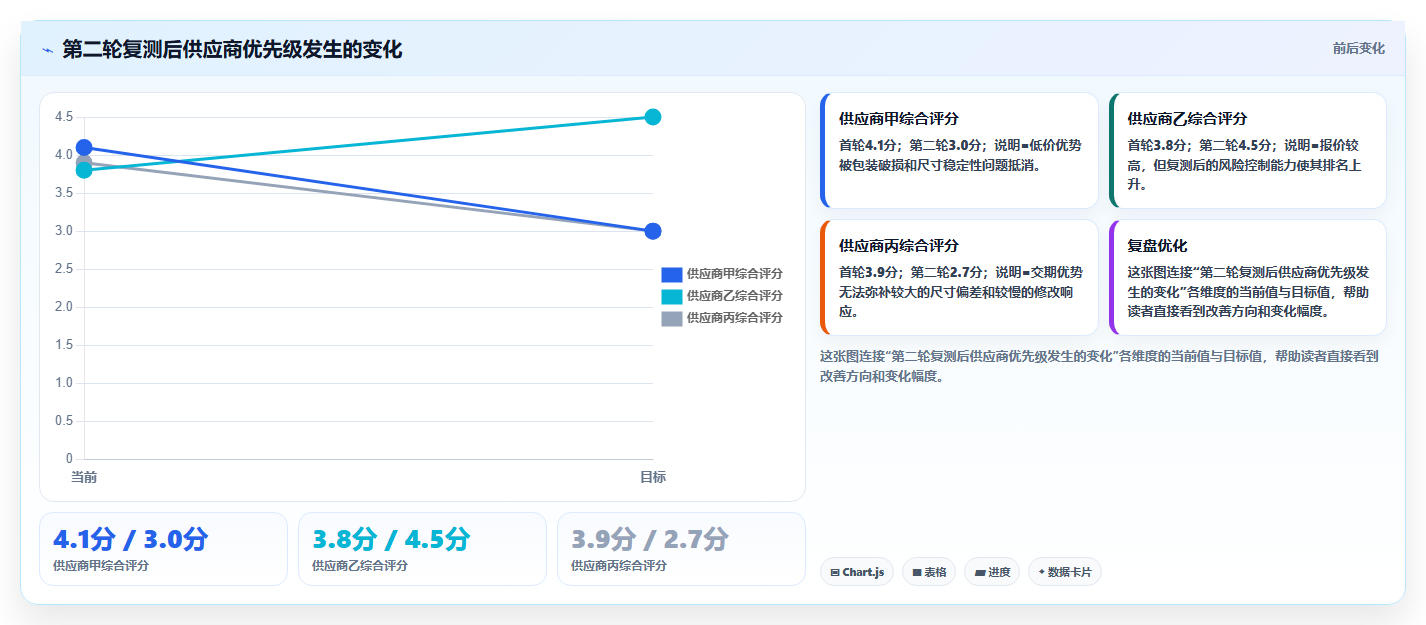Open the 供应商丙综合评分 description card
The height and width of the screenshot is (625, 1426).
coord(959,277)
